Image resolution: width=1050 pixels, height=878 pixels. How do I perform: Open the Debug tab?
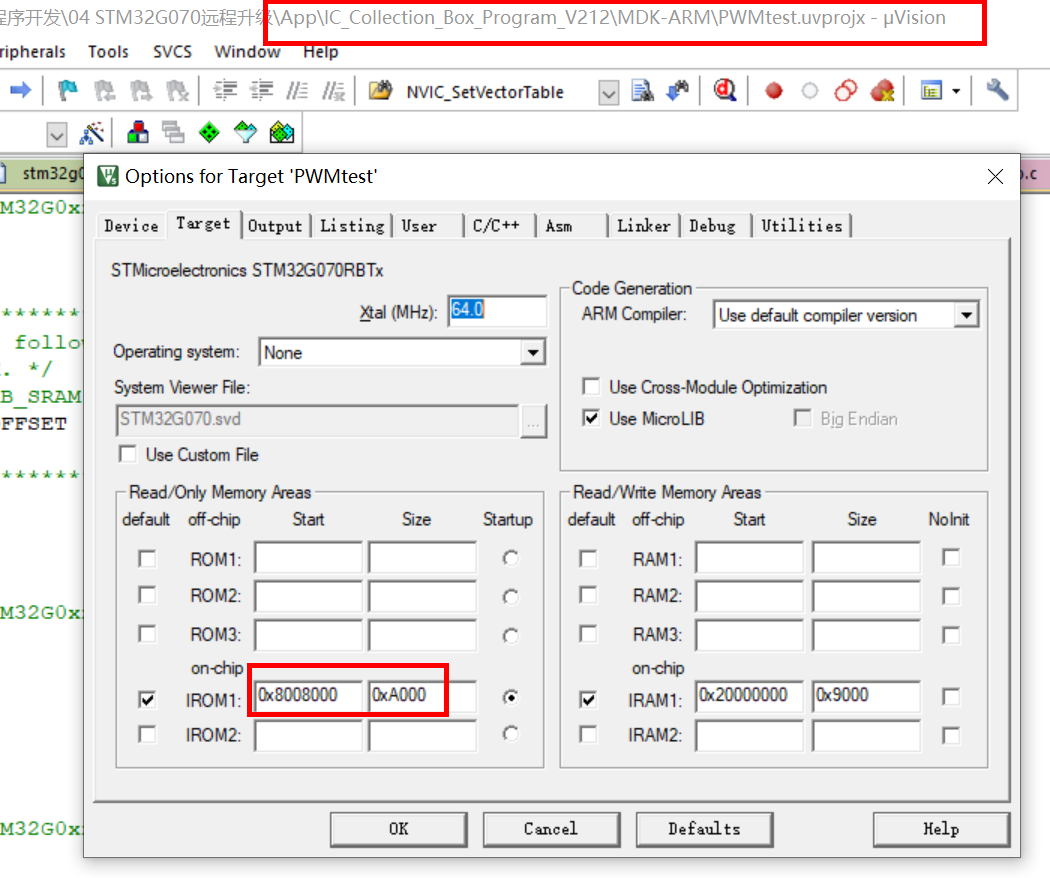pyautogui.click(x=712, y=226)
